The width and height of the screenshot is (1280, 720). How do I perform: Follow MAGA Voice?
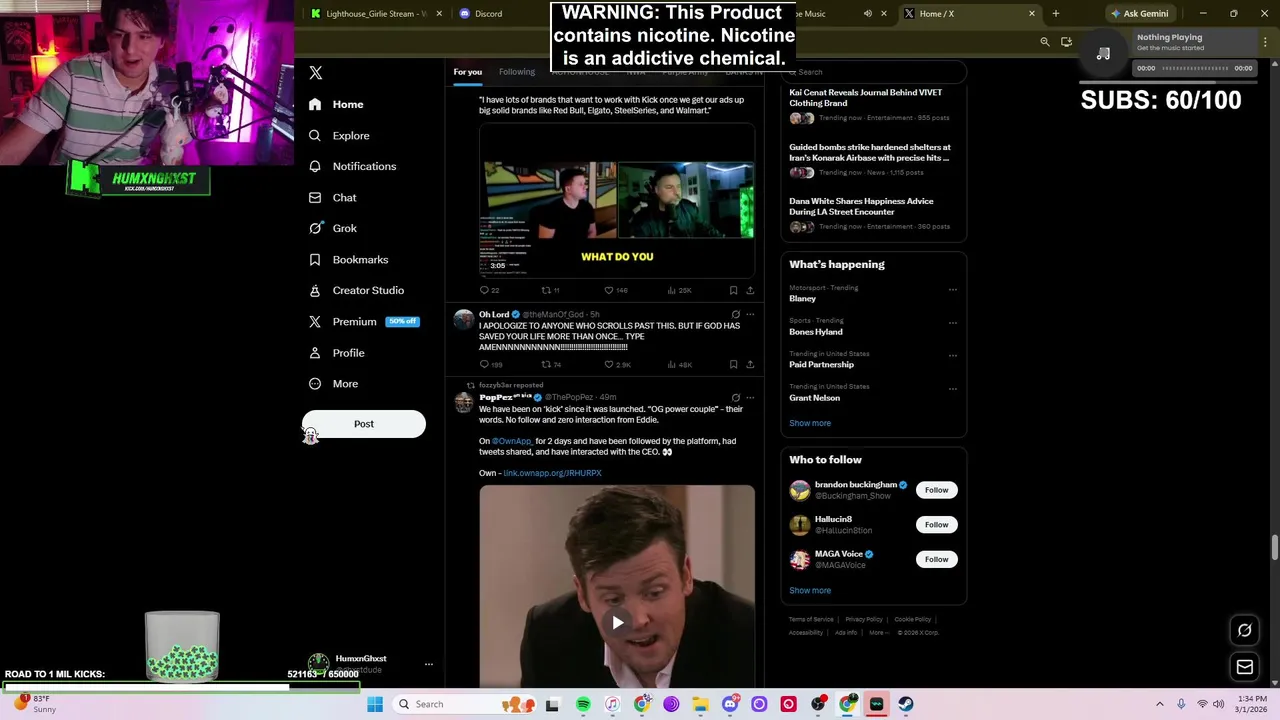[x=936, y=559]
